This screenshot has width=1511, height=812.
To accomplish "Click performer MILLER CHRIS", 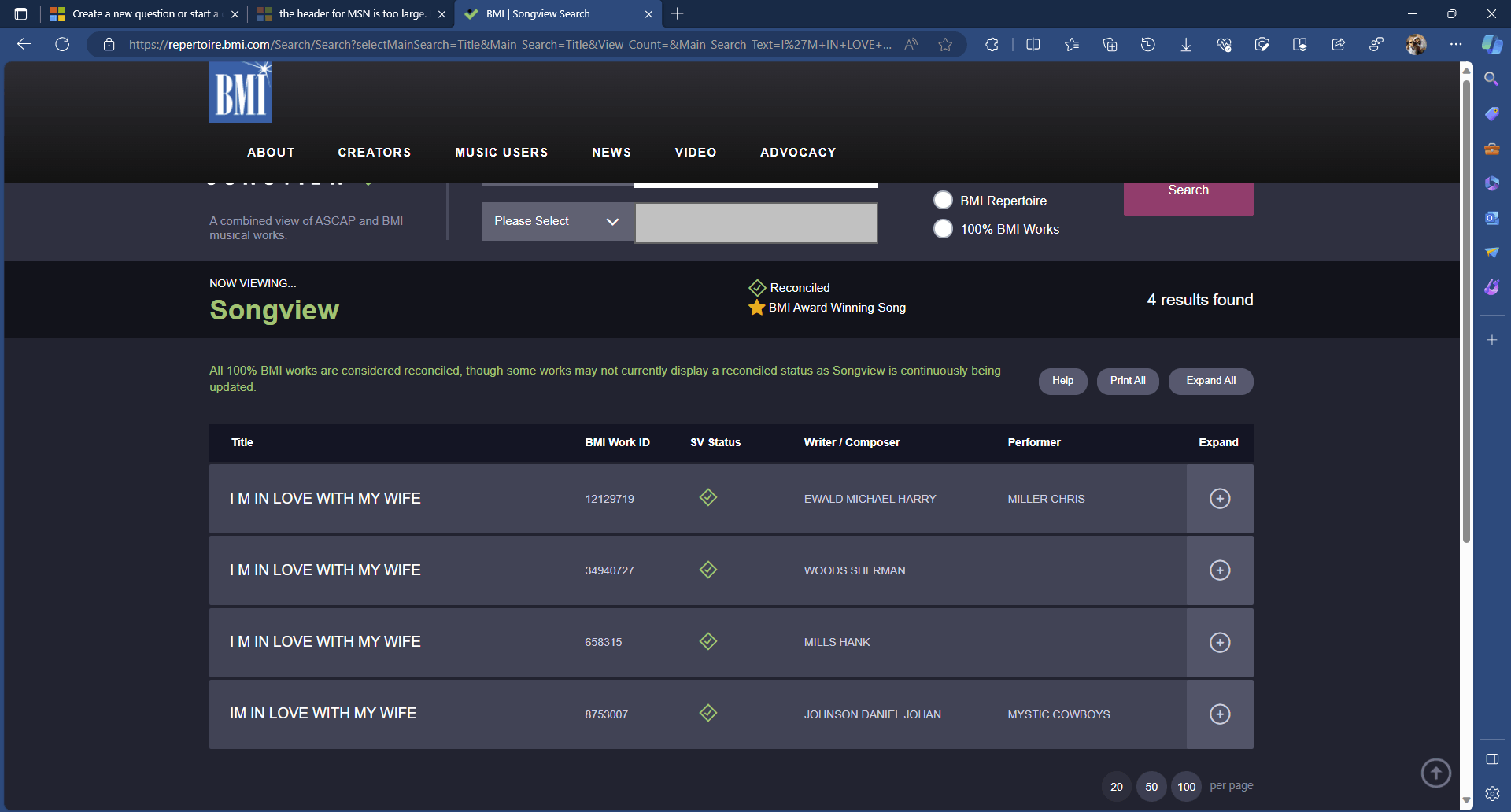I will pyautogui.click(x=1046, y=499).
